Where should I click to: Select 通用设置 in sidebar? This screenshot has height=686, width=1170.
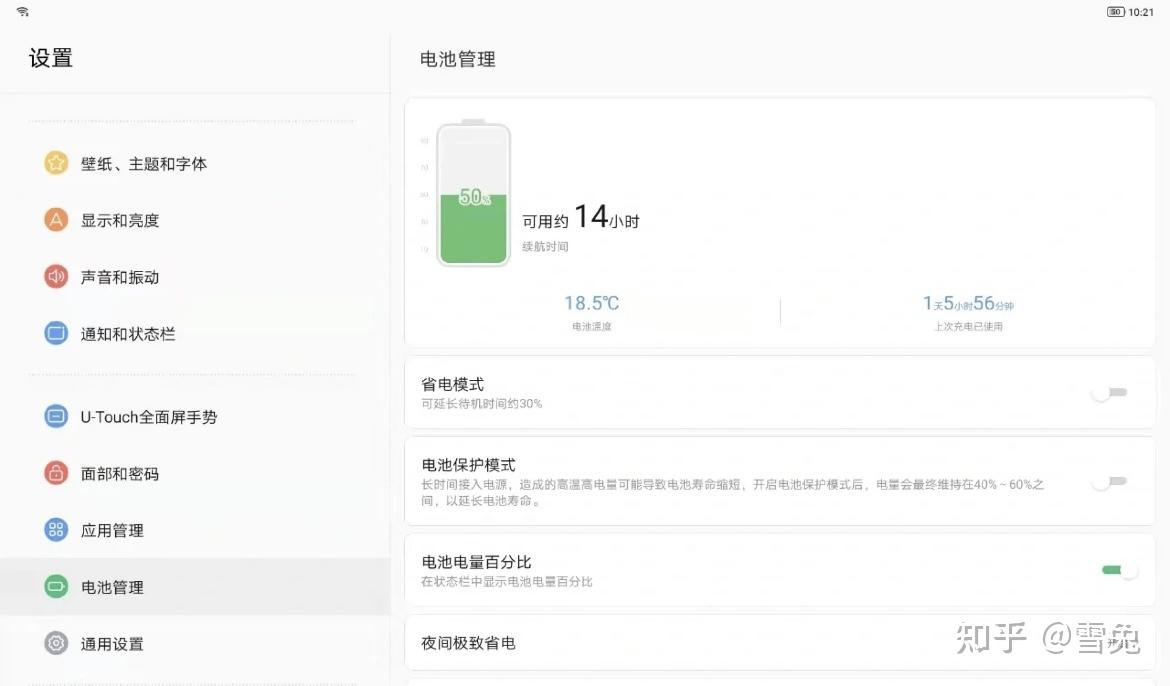click(x=195, y=643)
